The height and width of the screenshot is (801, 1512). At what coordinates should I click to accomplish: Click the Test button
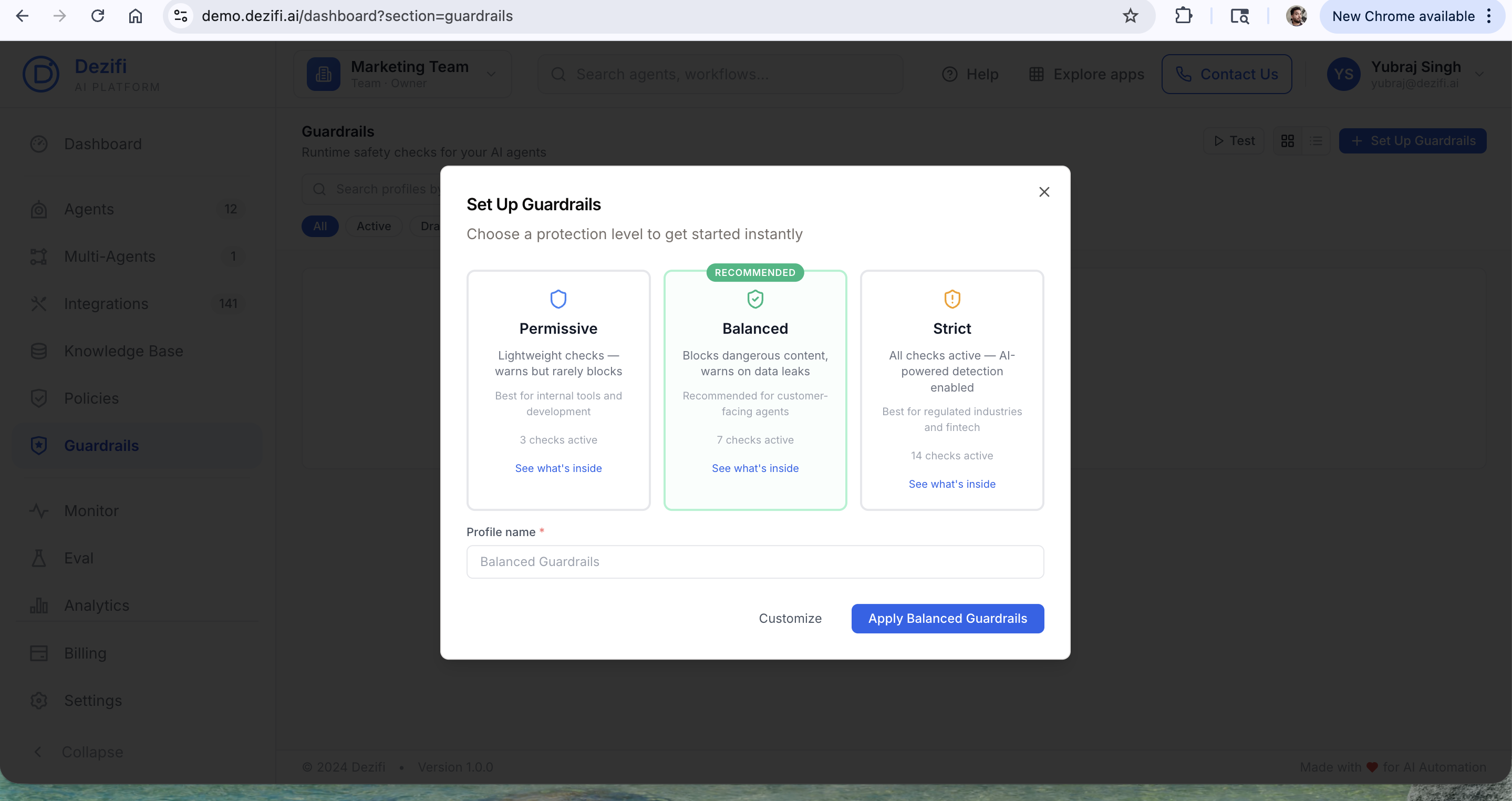coord(1234,141)
